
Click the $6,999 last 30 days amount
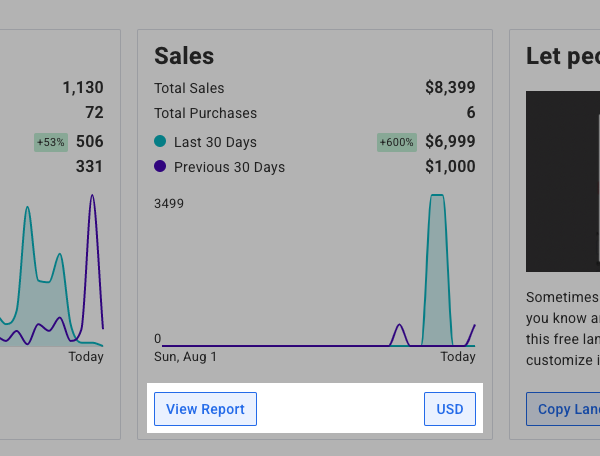(450, 142)
